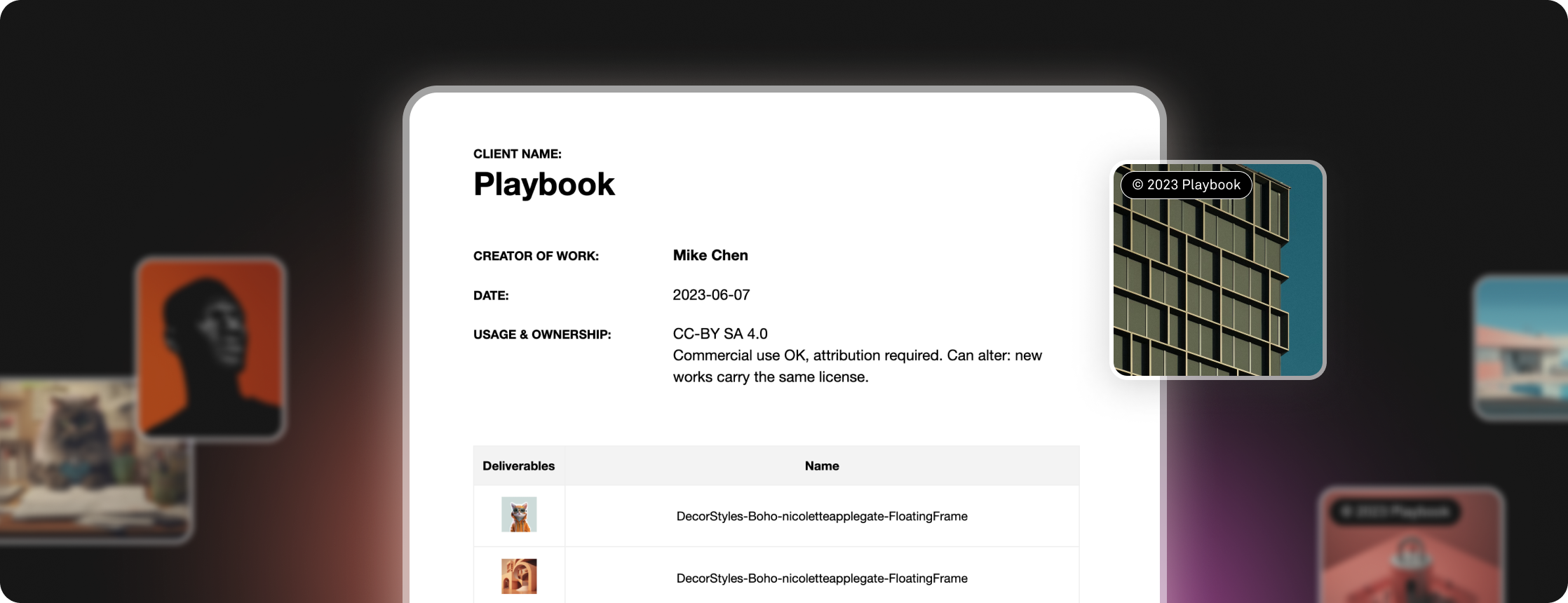This screenshot has height=603, width=1568.
Task: Open the green building photo card
Action: [x=1218, y=270]
